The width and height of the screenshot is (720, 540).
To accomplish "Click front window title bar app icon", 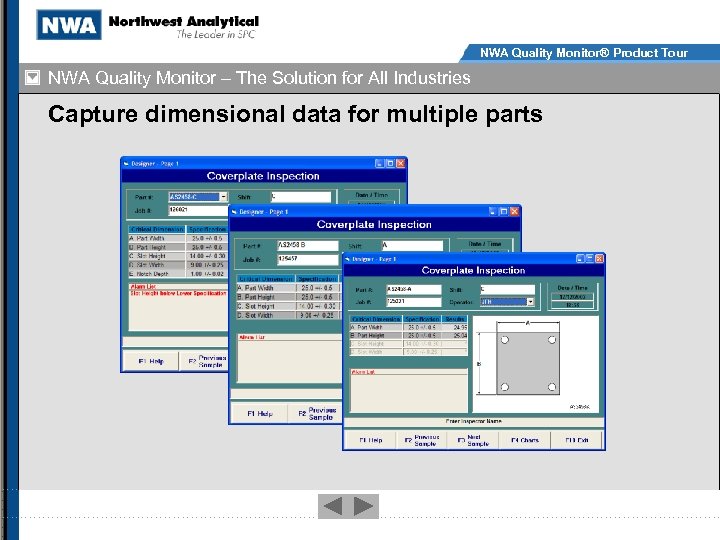I will click(348, 259).
